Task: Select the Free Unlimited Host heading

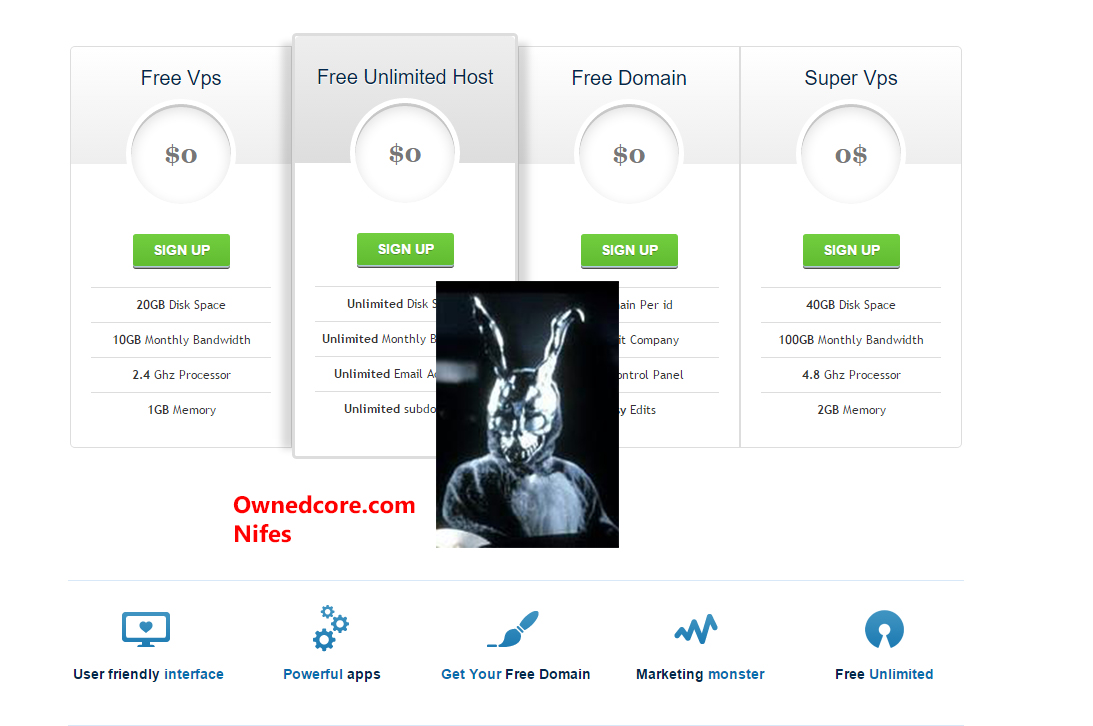Action: pyautogui.click(x=405, y=77)
